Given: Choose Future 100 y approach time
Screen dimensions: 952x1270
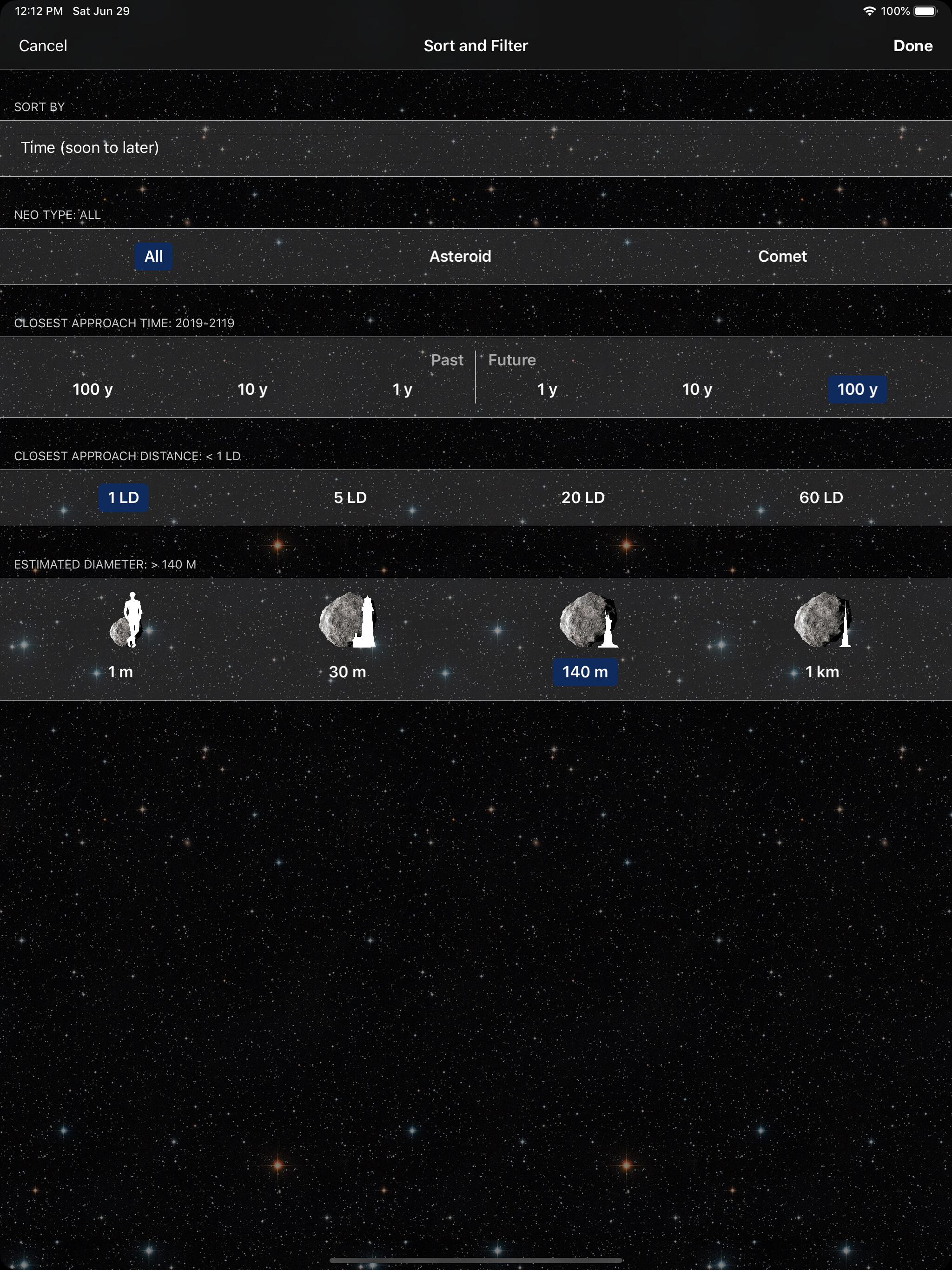Looking at the screenshot, I should pyautogui.click(x=857, y=389).
